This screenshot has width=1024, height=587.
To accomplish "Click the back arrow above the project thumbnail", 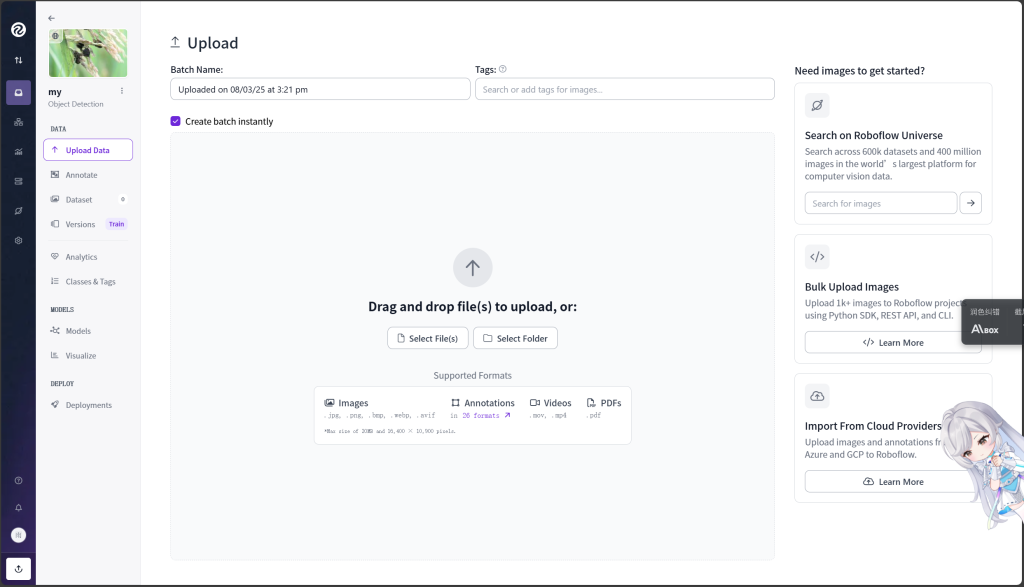I will (52, 18).
